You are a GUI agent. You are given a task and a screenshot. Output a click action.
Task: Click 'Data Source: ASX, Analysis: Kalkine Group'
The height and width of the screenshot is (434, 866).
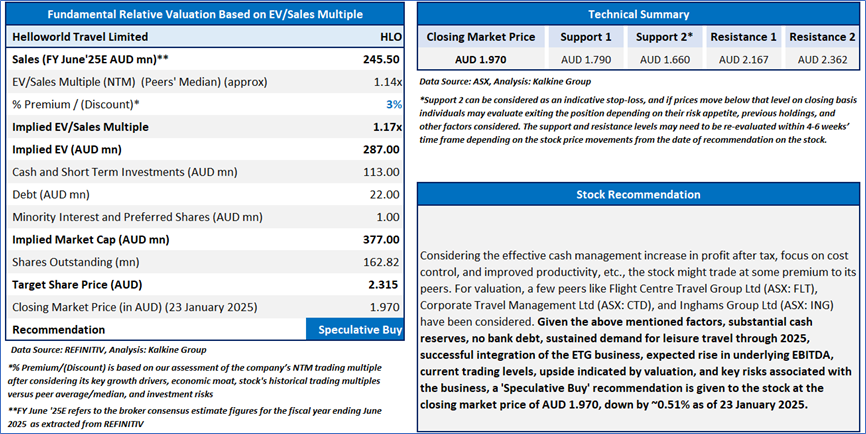pos(505,82)
